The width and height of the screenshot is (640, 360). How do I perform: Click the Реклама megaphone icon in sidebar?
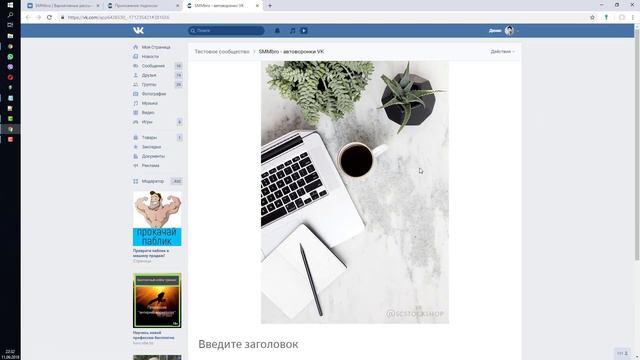(136, 166)
